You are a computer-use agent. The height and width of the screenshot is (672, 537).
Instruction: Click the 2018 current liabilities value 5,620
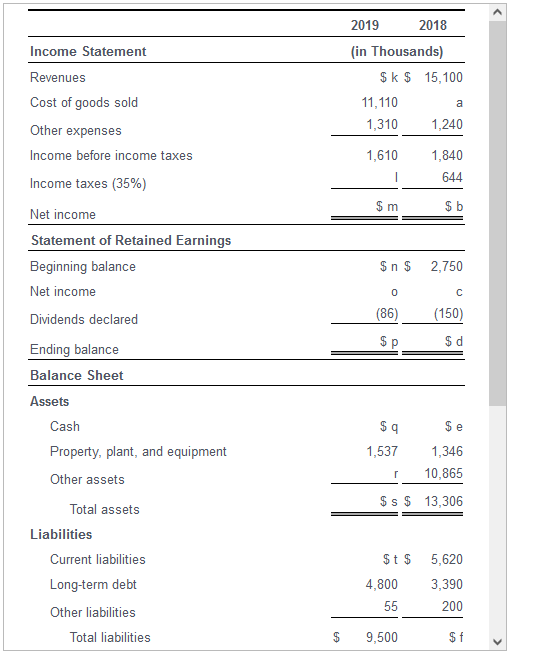[447, 560]
